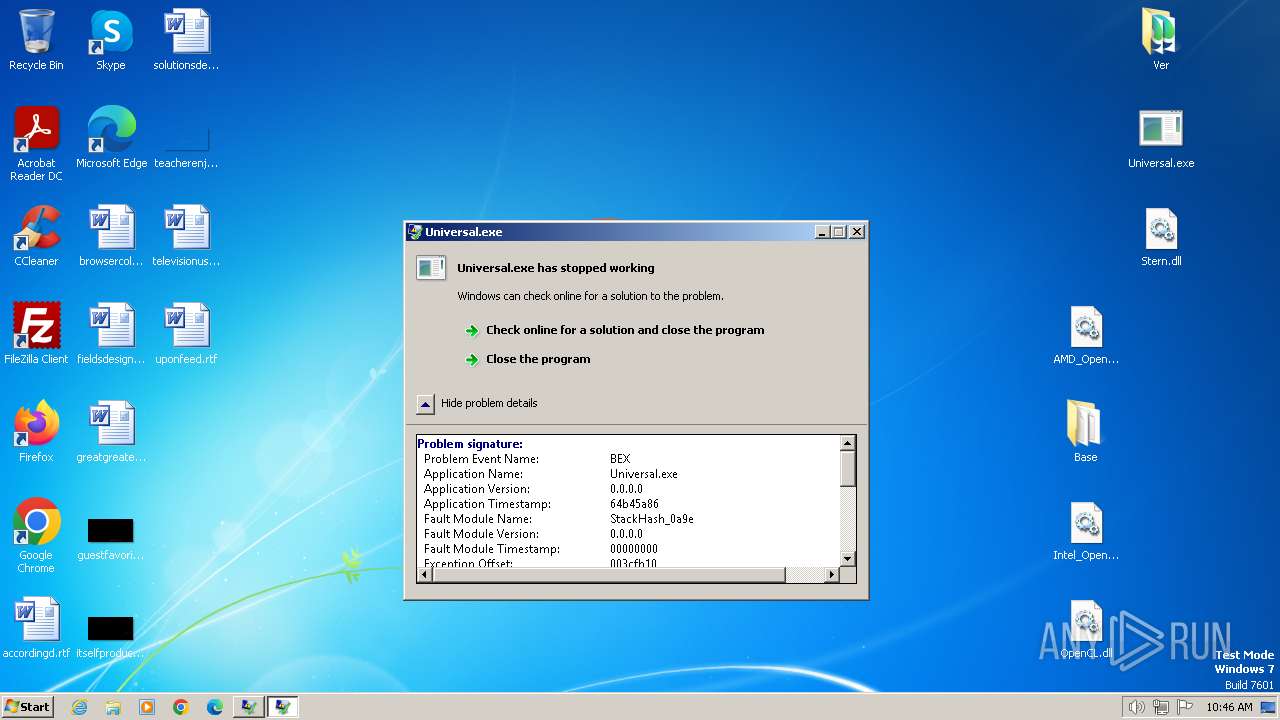Select the browsercol... Word document

click(x=111, y=235)
